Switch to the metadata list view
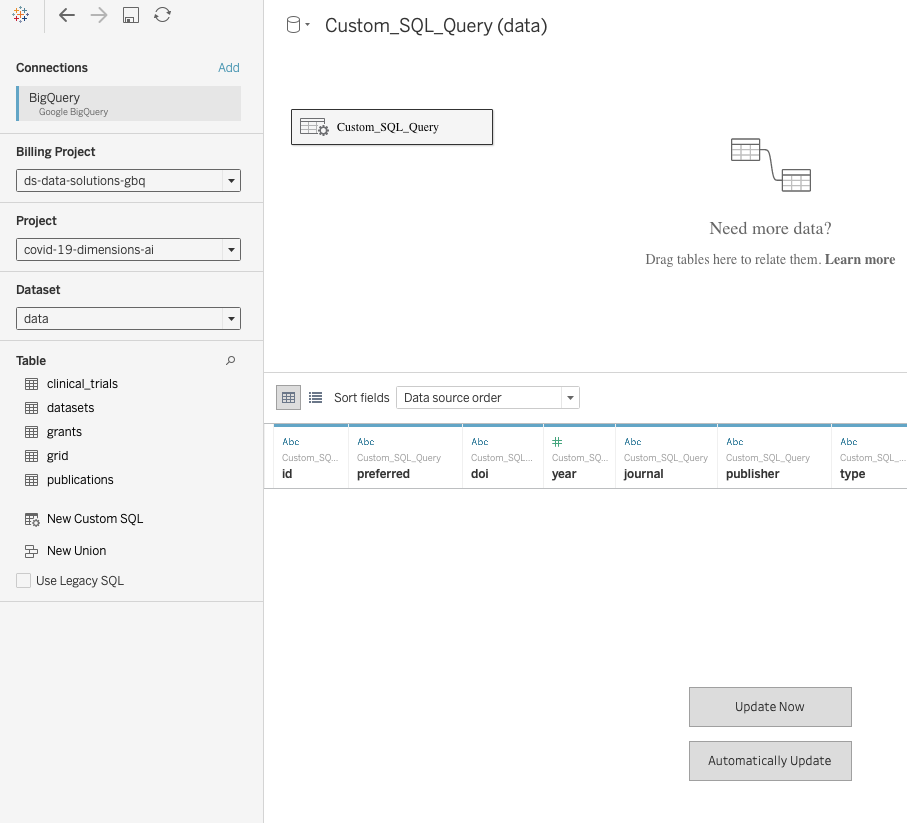Image resolution: width=907 pixels, height=823 pixels. click(315, 398)
